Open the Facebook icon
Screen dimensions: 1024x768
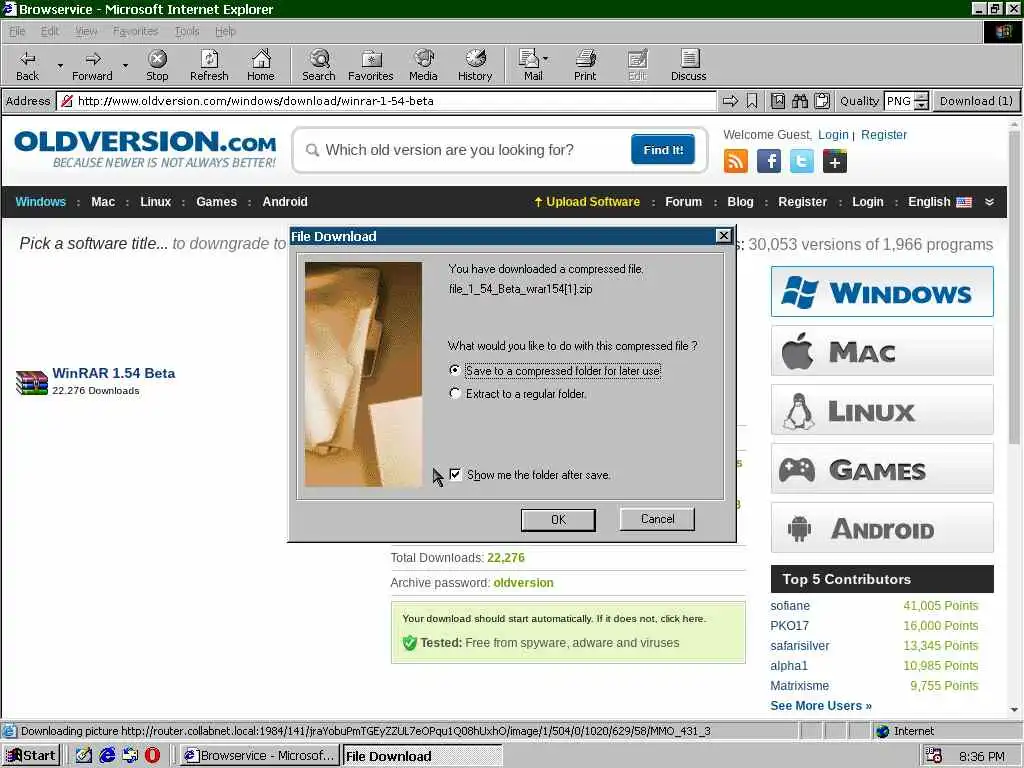(x=769, y=161)
